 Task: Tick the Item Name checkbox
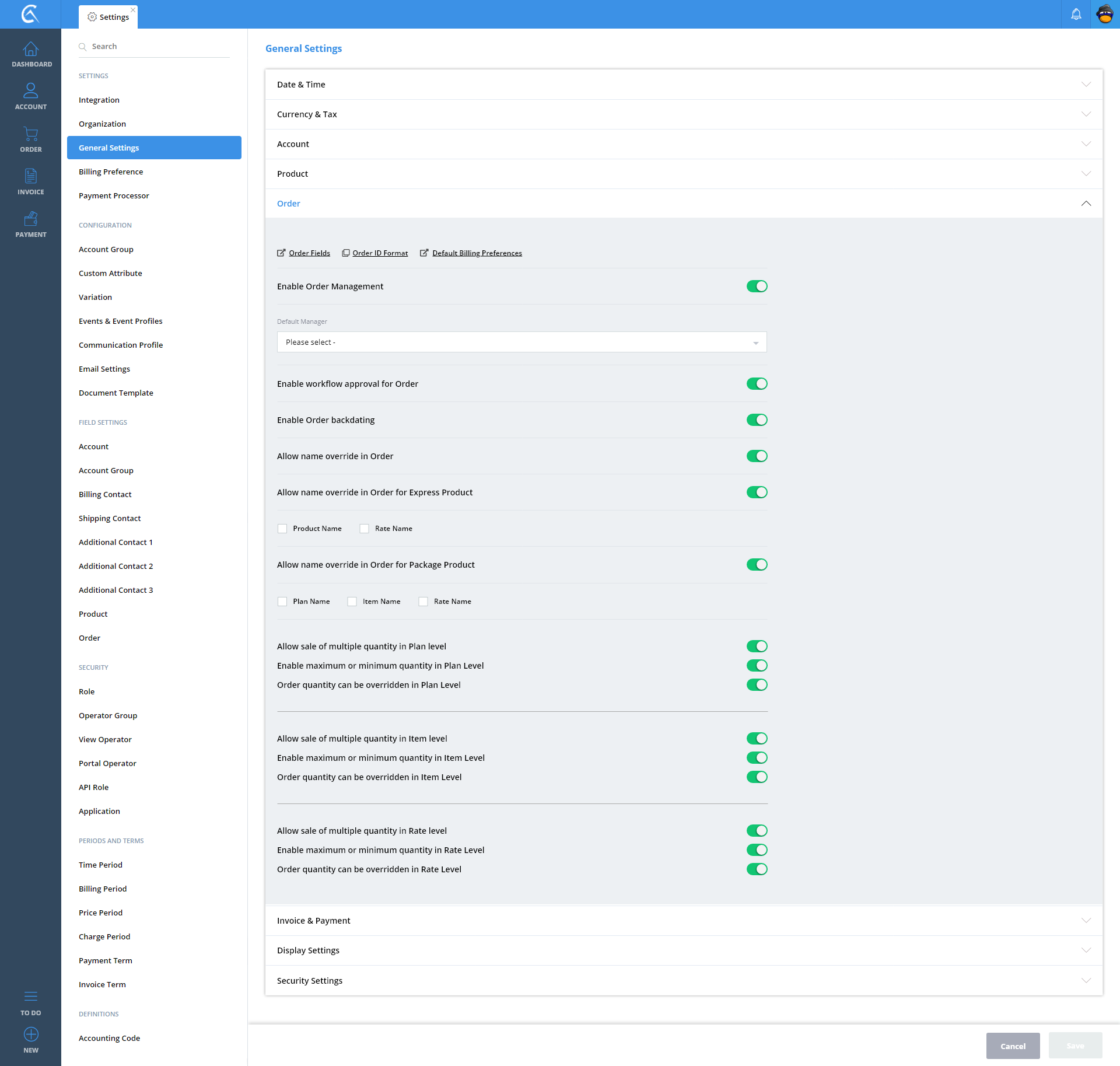[352, 602]
